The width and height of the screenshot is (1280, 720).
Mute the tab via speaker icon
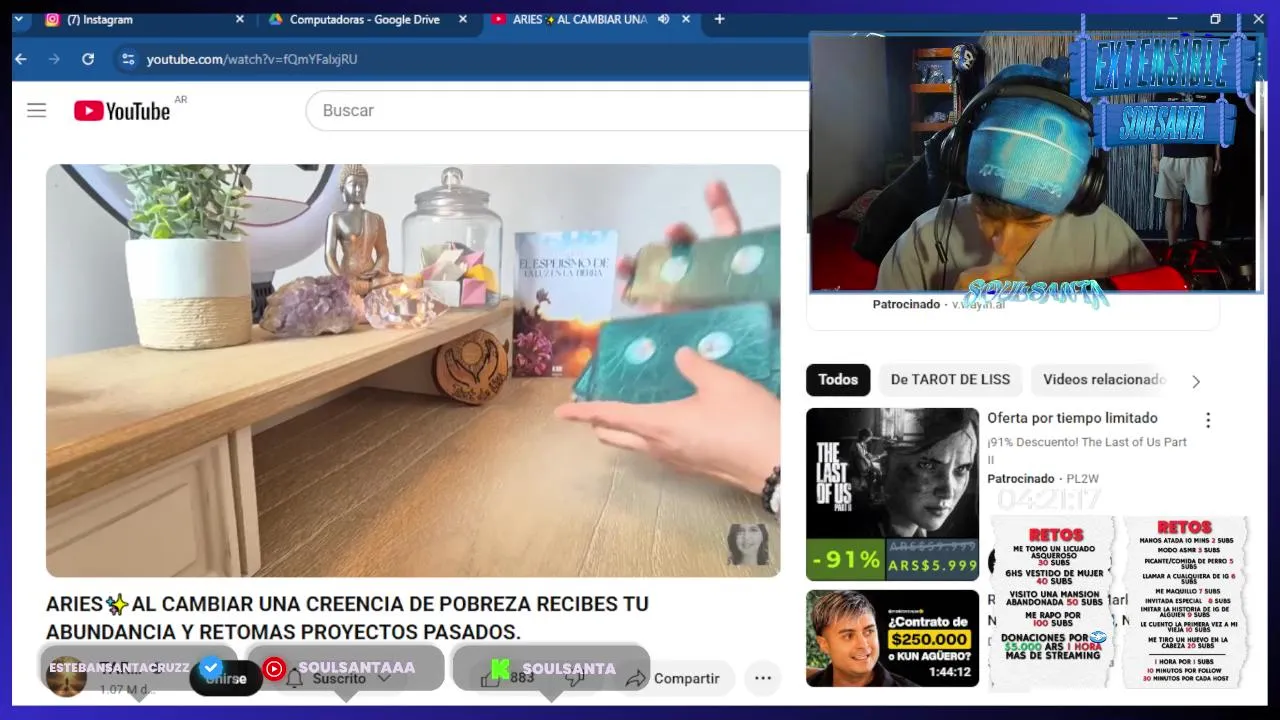tap(663, 19)
